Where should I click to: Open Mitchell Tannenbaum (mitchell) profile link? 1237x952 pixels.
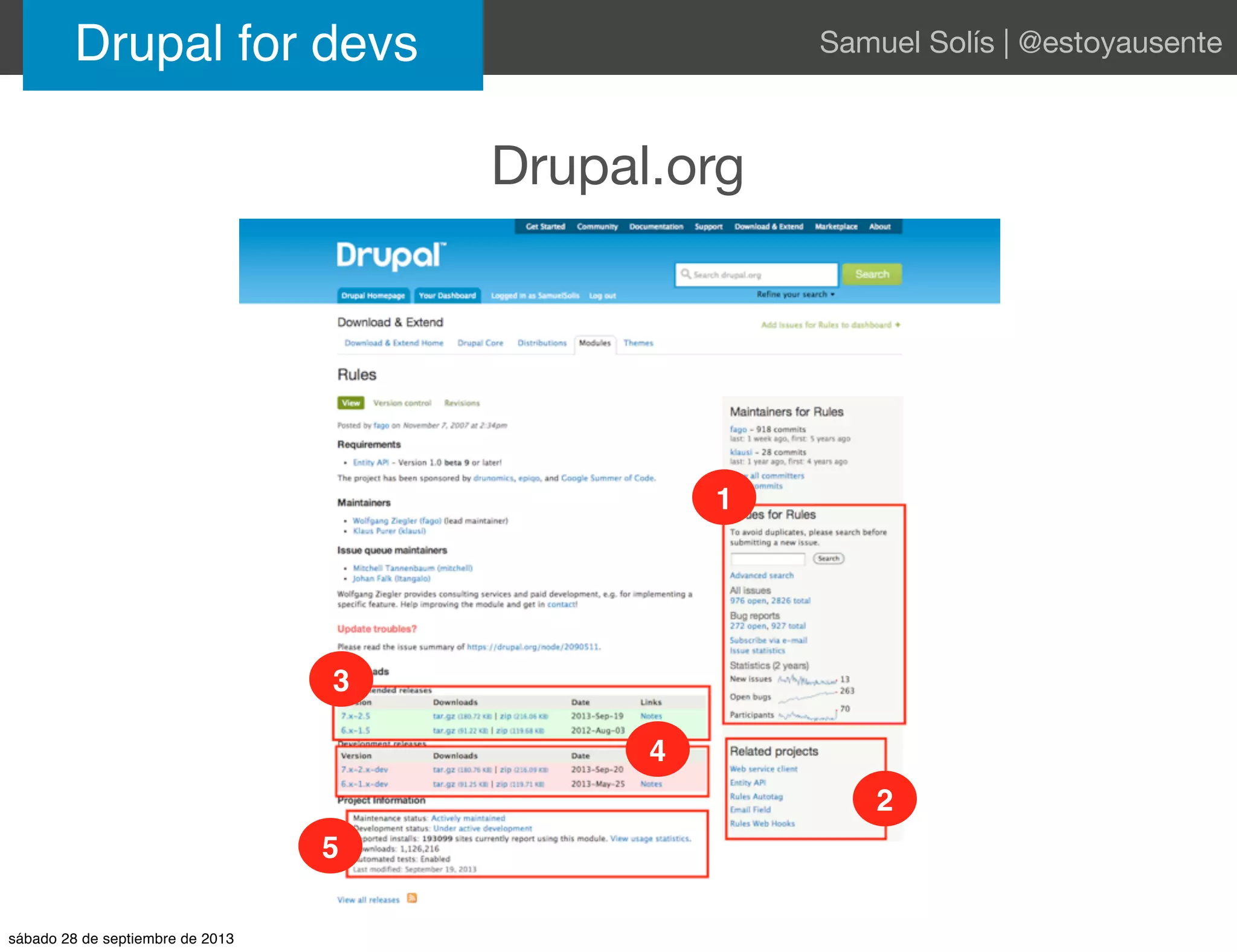[x=413, y=568]
